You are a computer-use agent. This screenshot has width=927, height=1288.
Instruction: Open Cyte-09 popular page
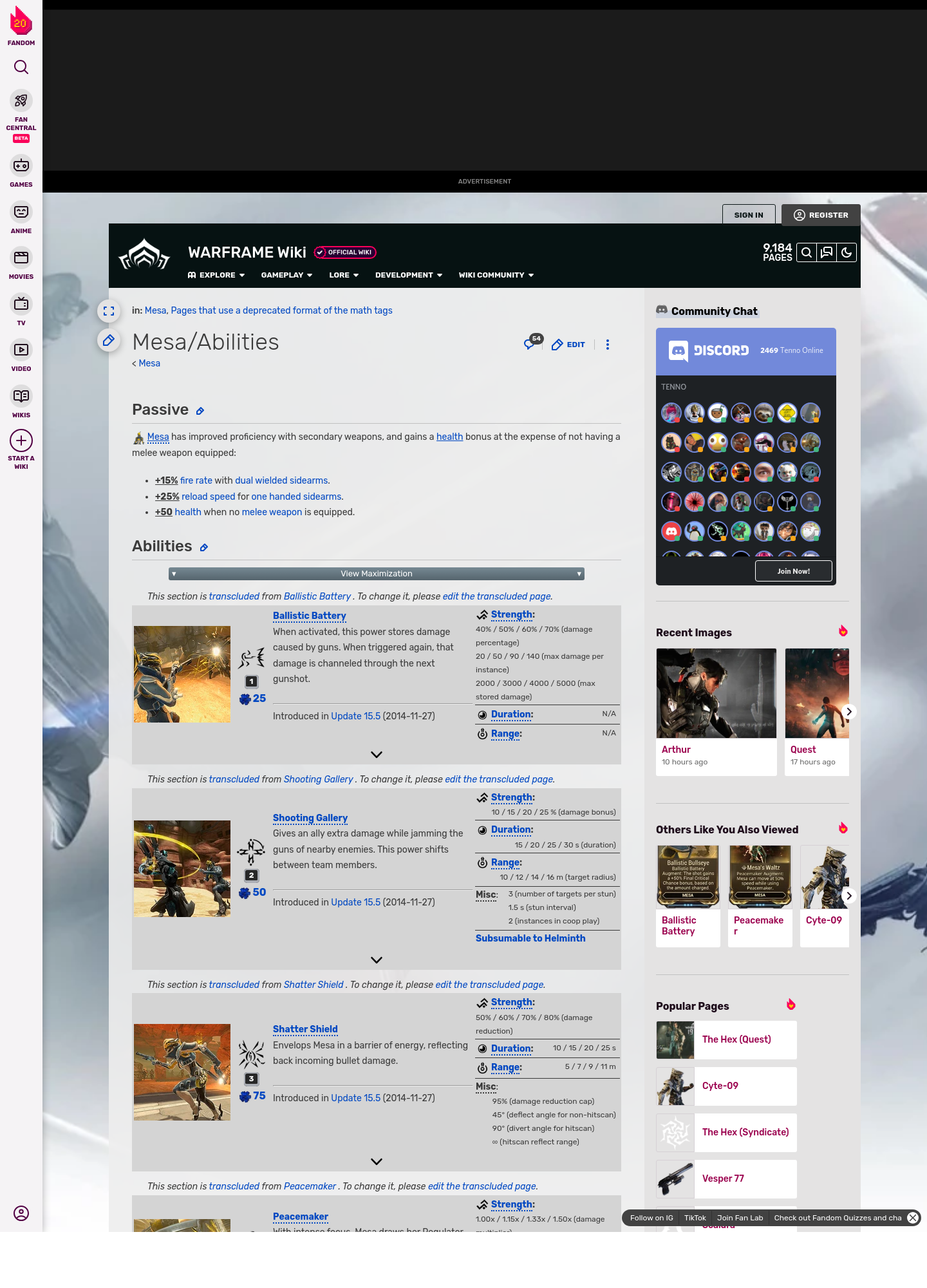[726, 1086]
